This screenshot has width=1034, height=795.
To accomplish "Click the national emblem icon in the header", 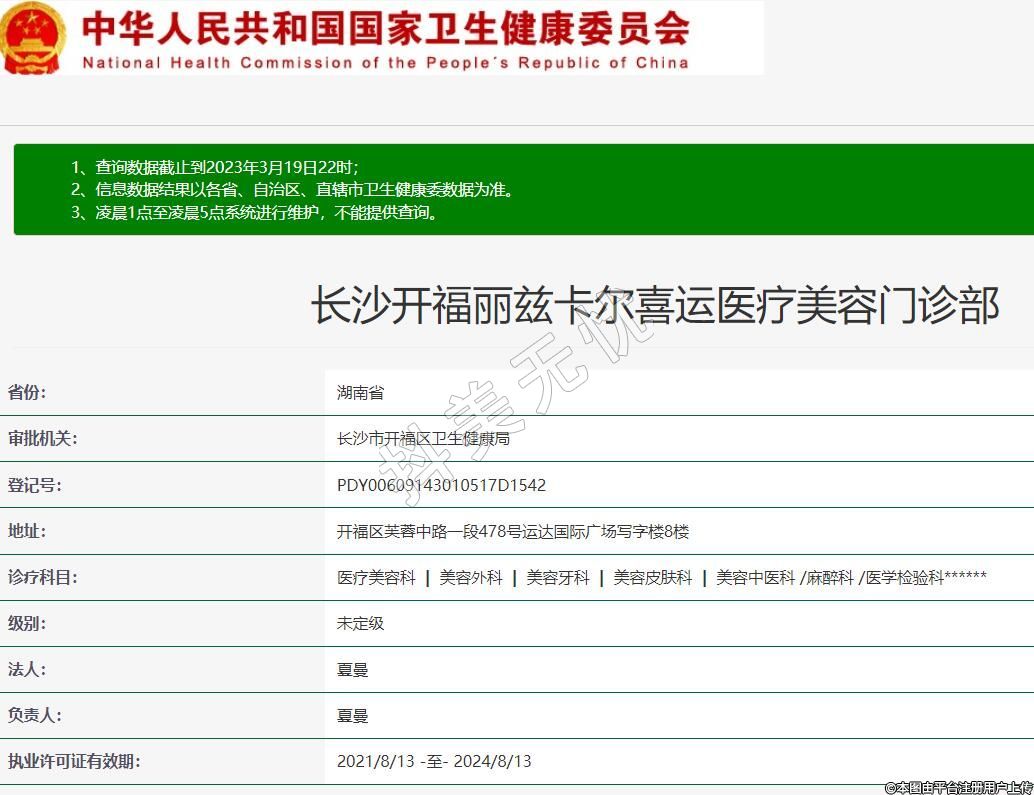I will (x=33, y=37).
